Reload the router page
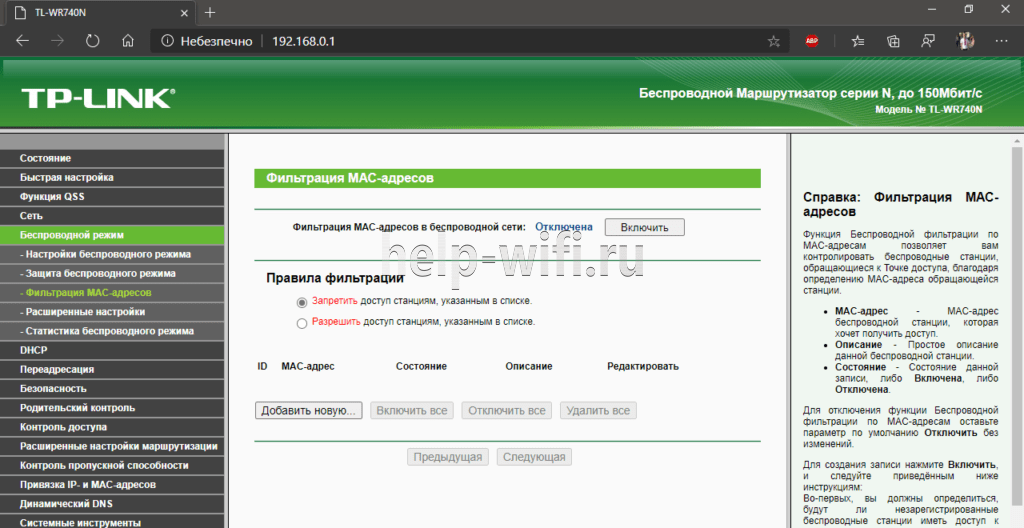Image resolution: width=1024 pixels, height=528 pixels. coord(92,41)
